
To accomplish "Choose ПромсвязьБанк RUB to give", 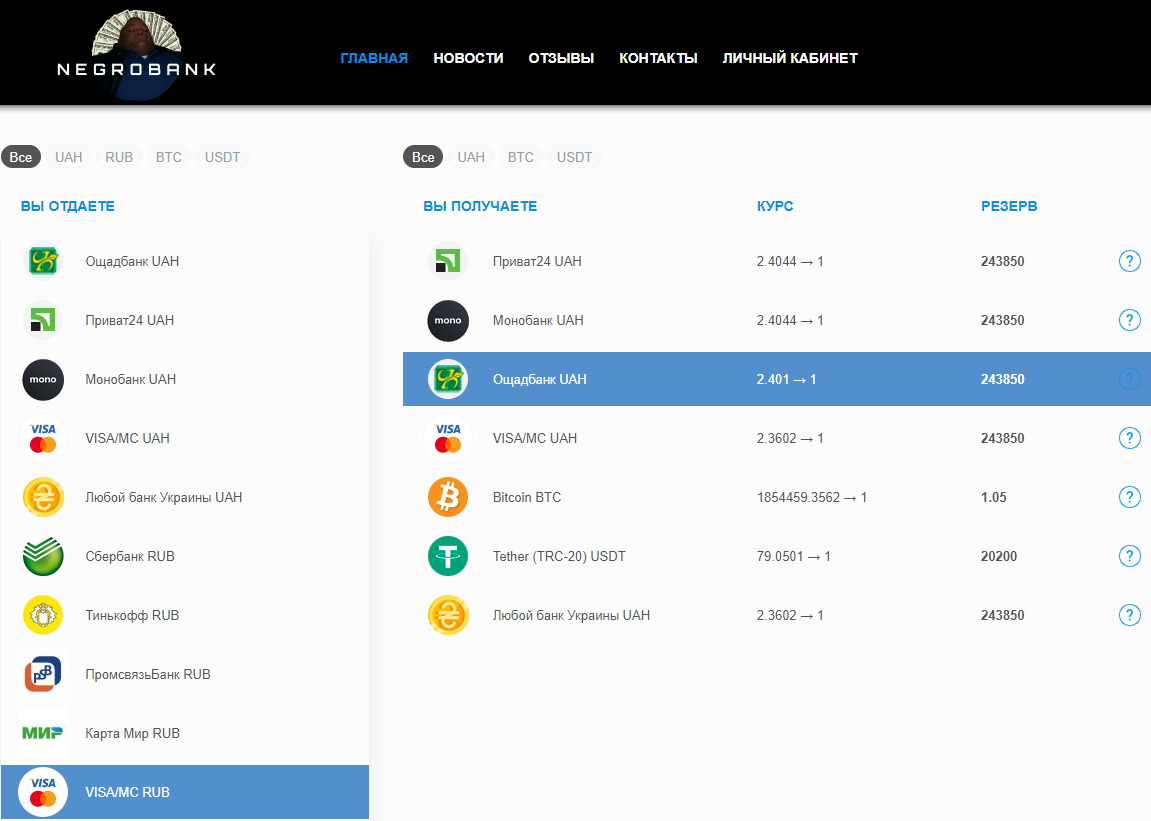I will point(184,674).
